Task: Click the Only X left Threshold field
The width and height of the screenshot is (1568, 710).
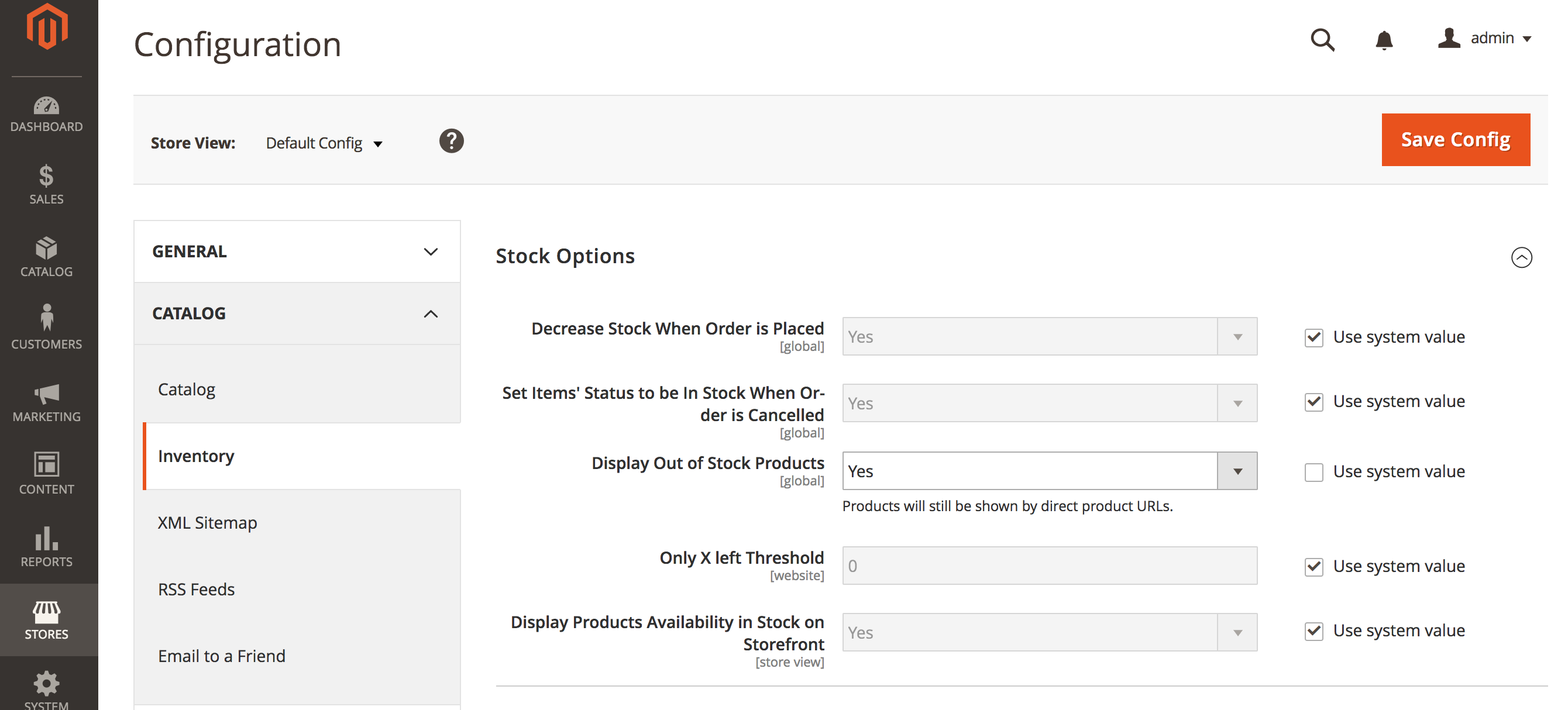Action: coord(1050,566)
